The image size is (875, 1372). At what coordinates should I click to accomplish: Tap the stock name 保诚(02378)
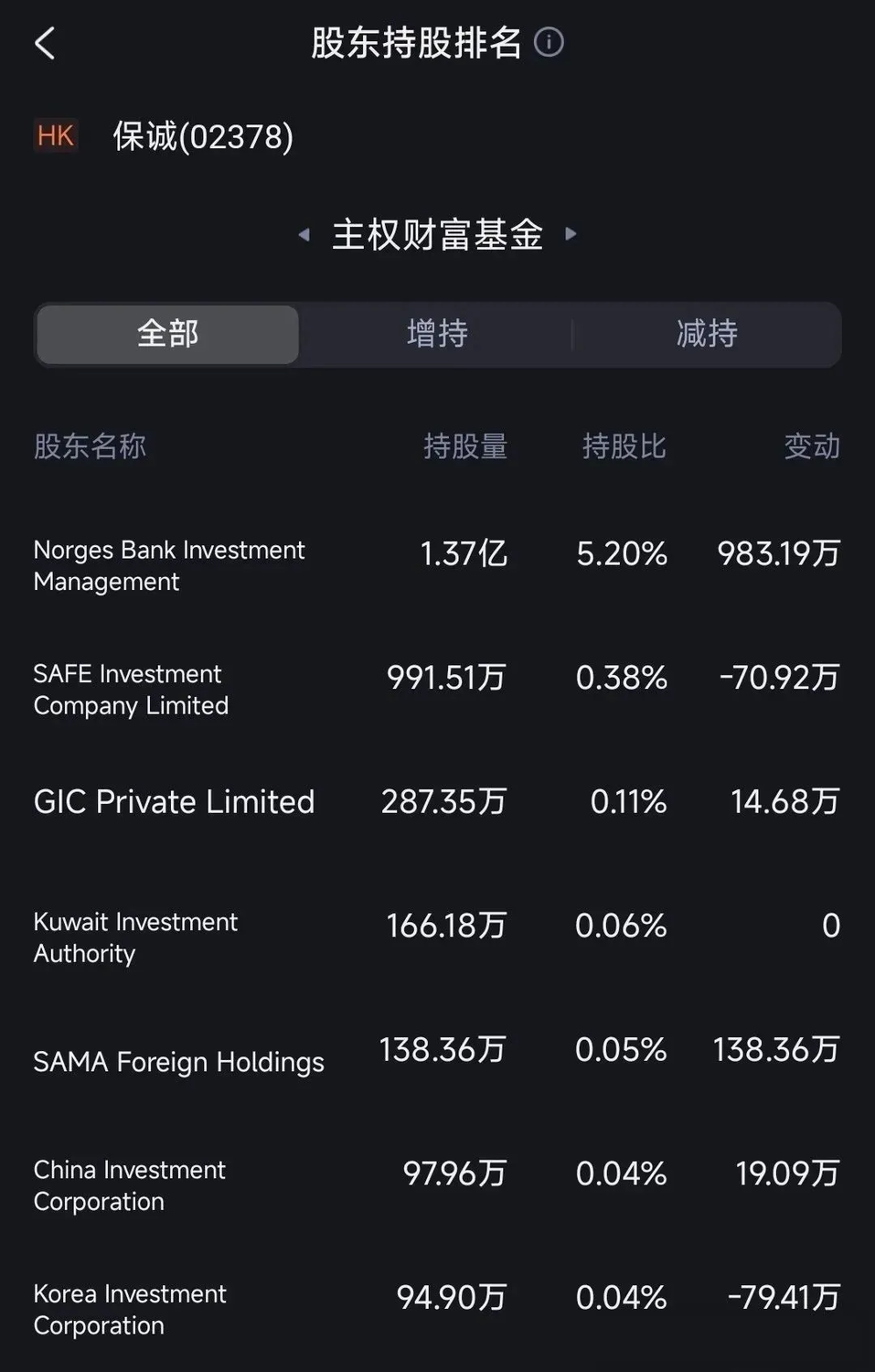coord(203,136)
